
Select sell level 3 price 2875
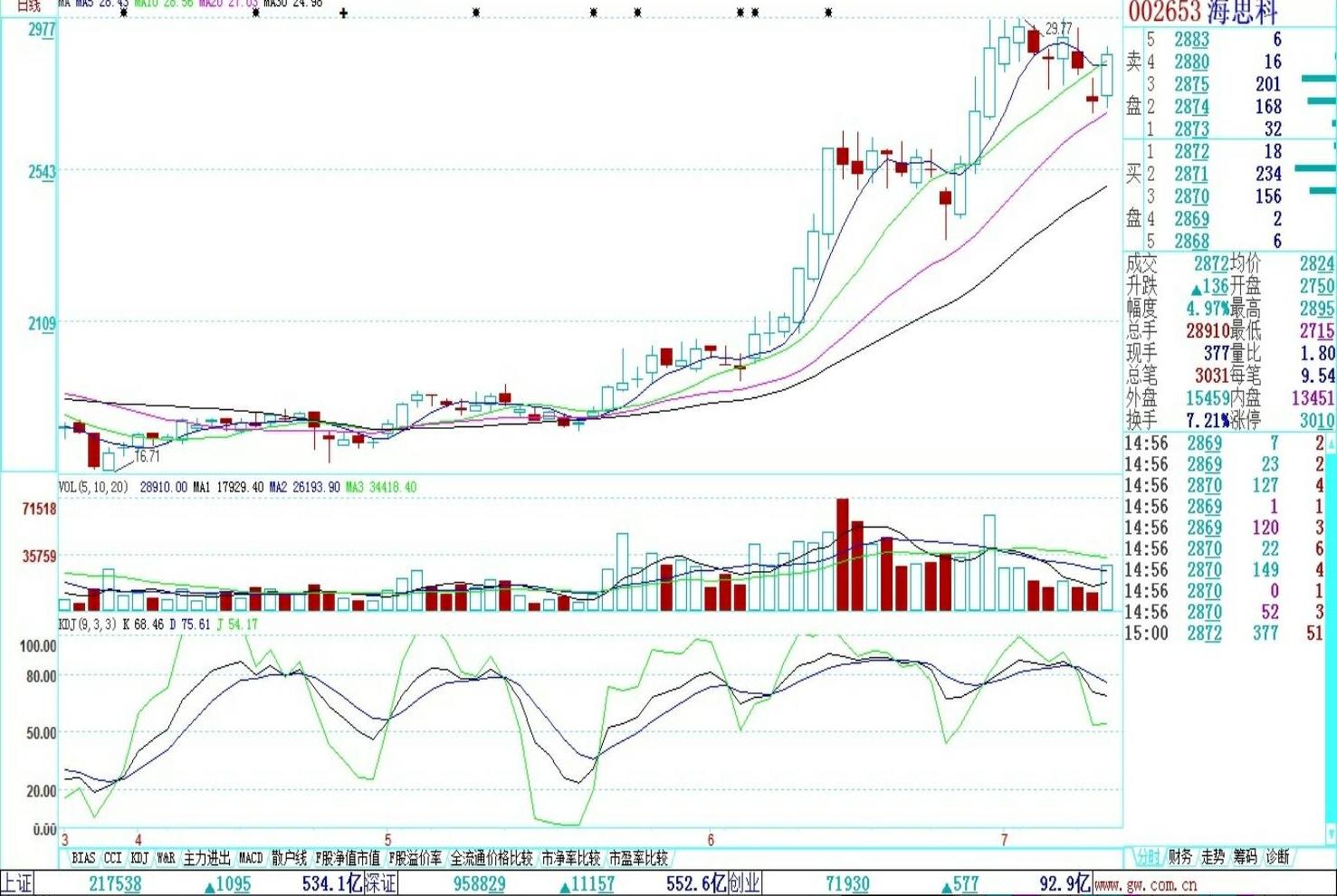coord(1191,84)
